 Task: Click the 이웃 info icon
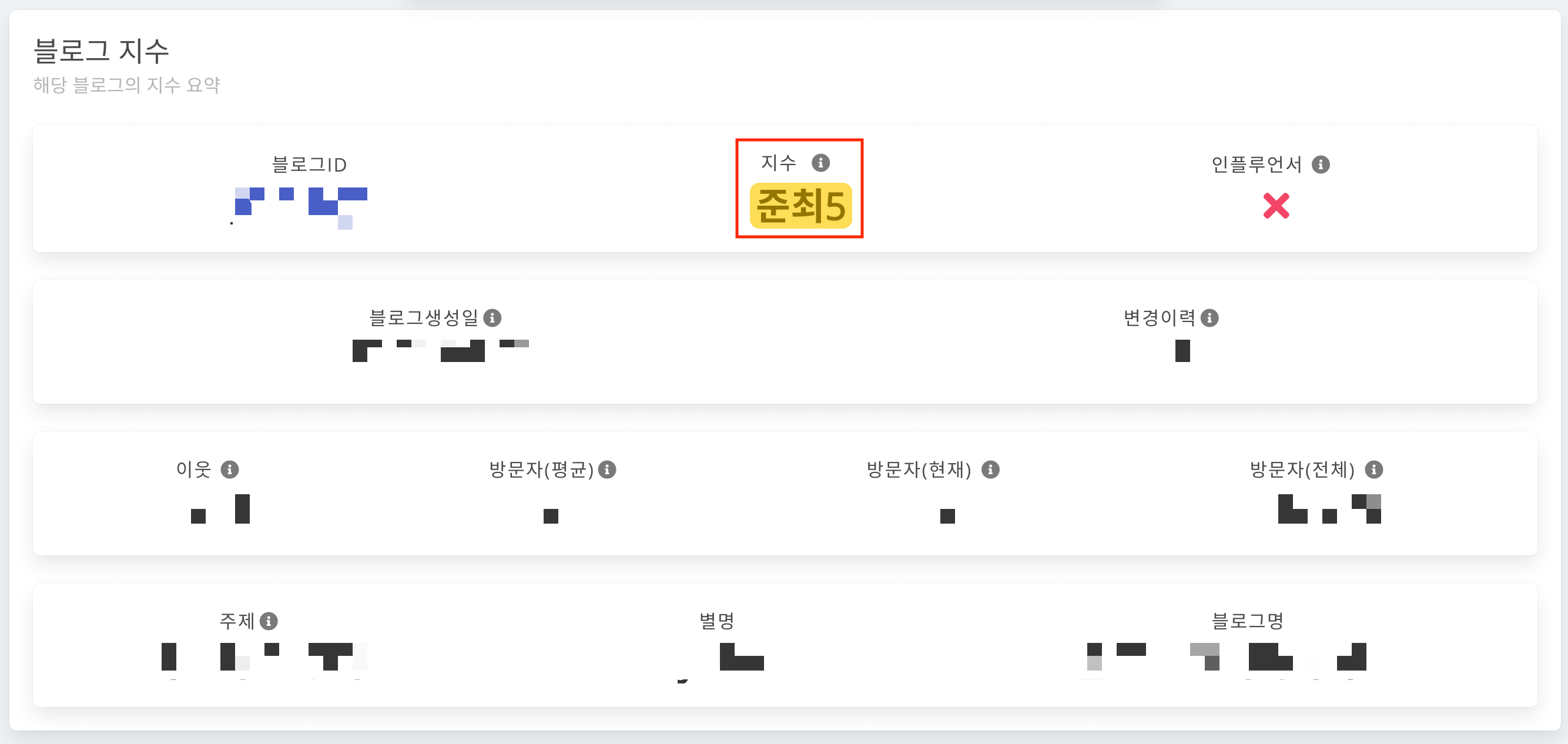tap(230, 470)
